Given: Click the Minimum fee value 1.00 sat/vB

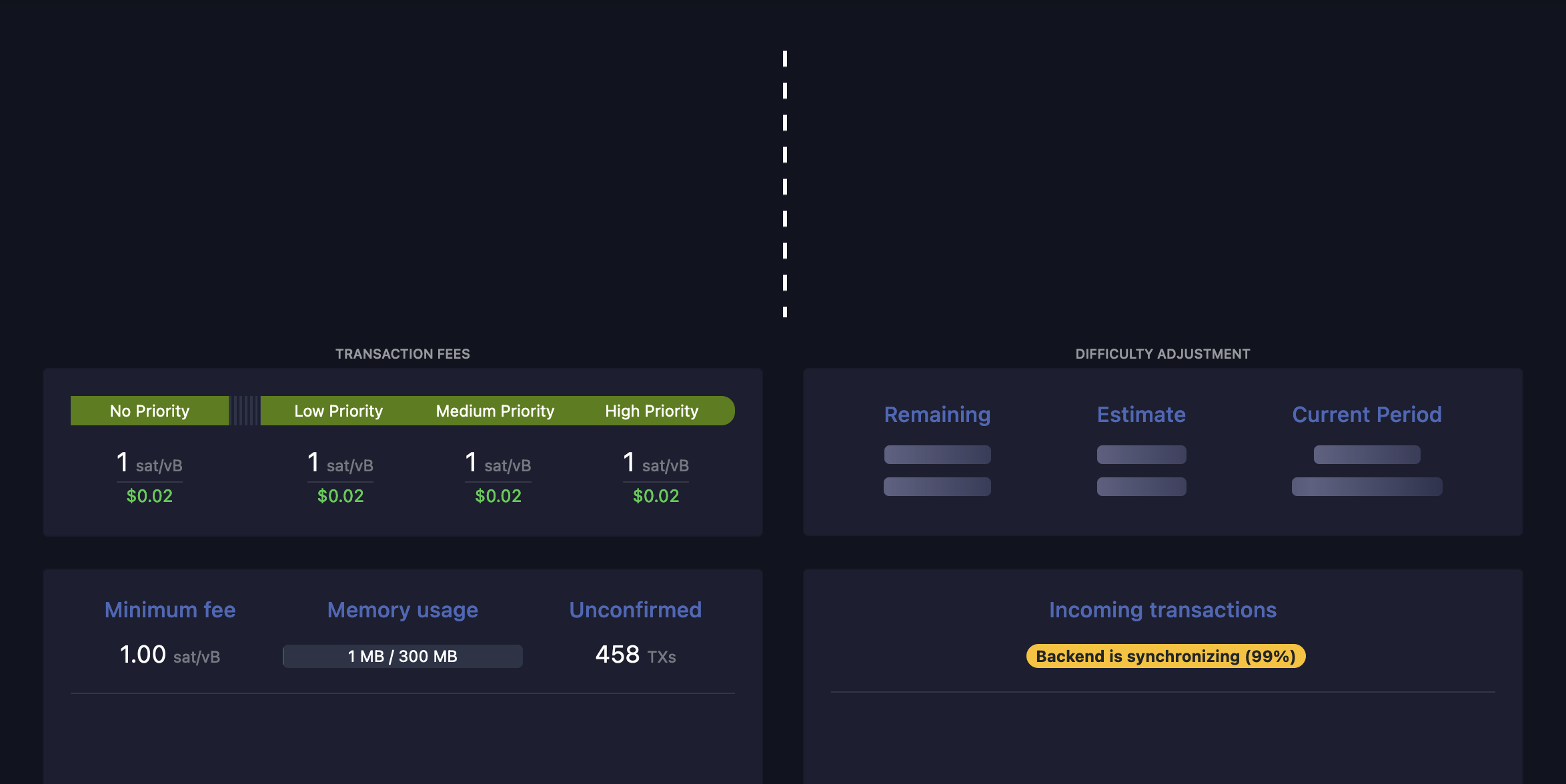Looking at the screenshot, I should pos(169,654).
